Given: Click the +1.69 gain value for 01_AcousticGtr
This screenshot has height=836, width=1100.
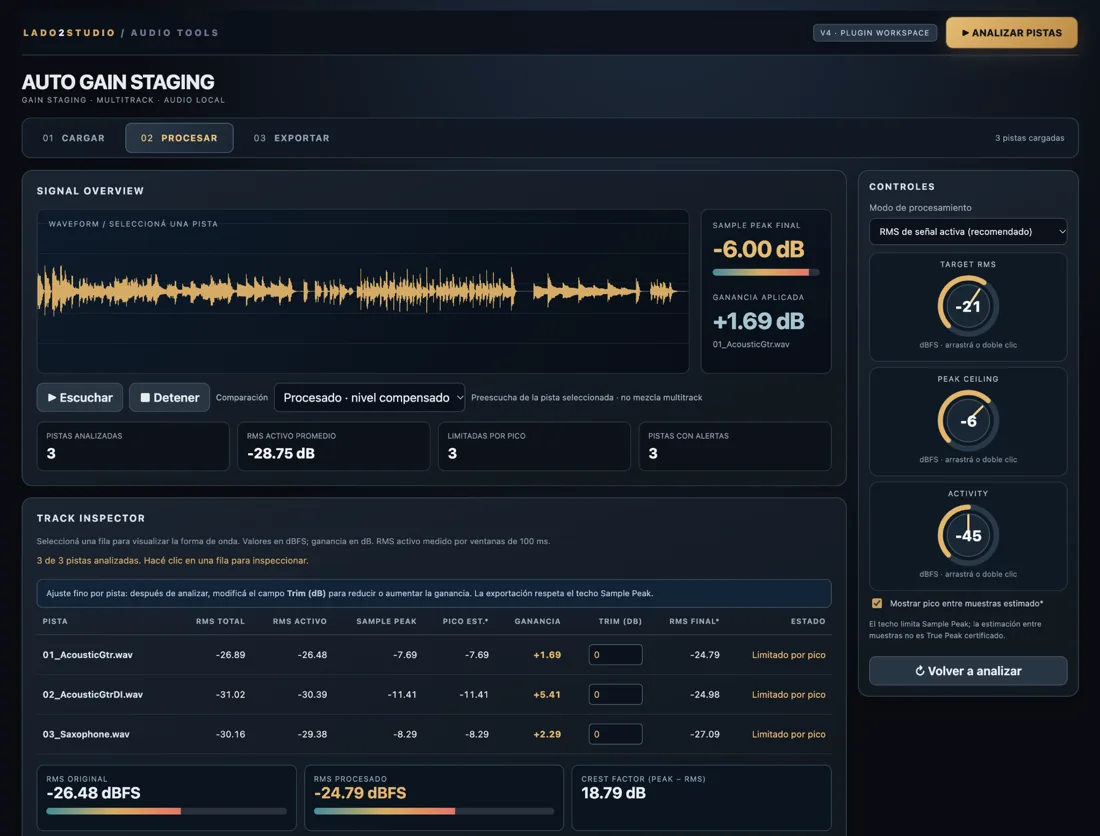Looking at the screenshot, I should 547,655.
